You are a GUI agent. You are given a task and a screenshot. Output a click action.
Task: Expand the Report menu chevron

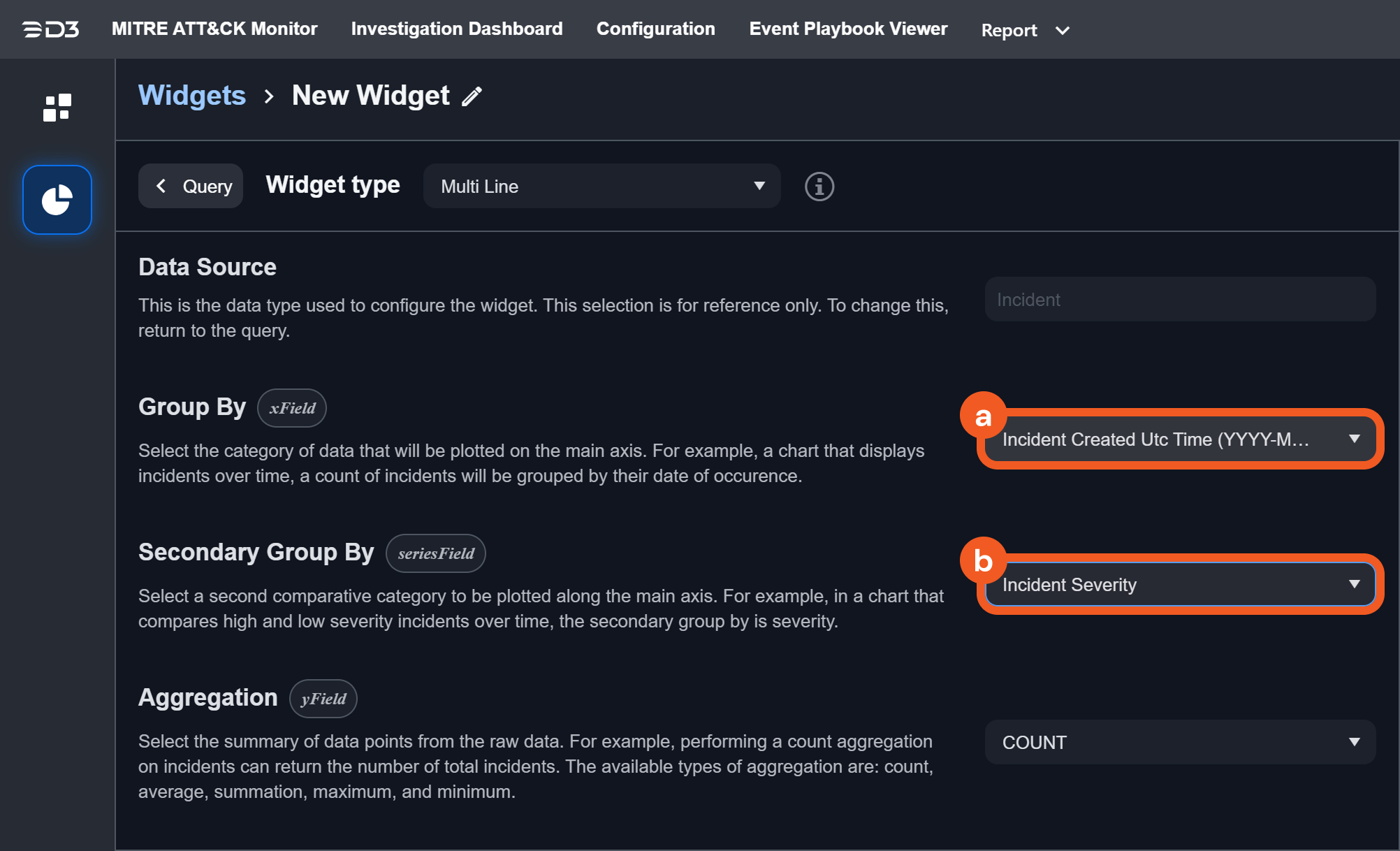(x=1062, y=31)
